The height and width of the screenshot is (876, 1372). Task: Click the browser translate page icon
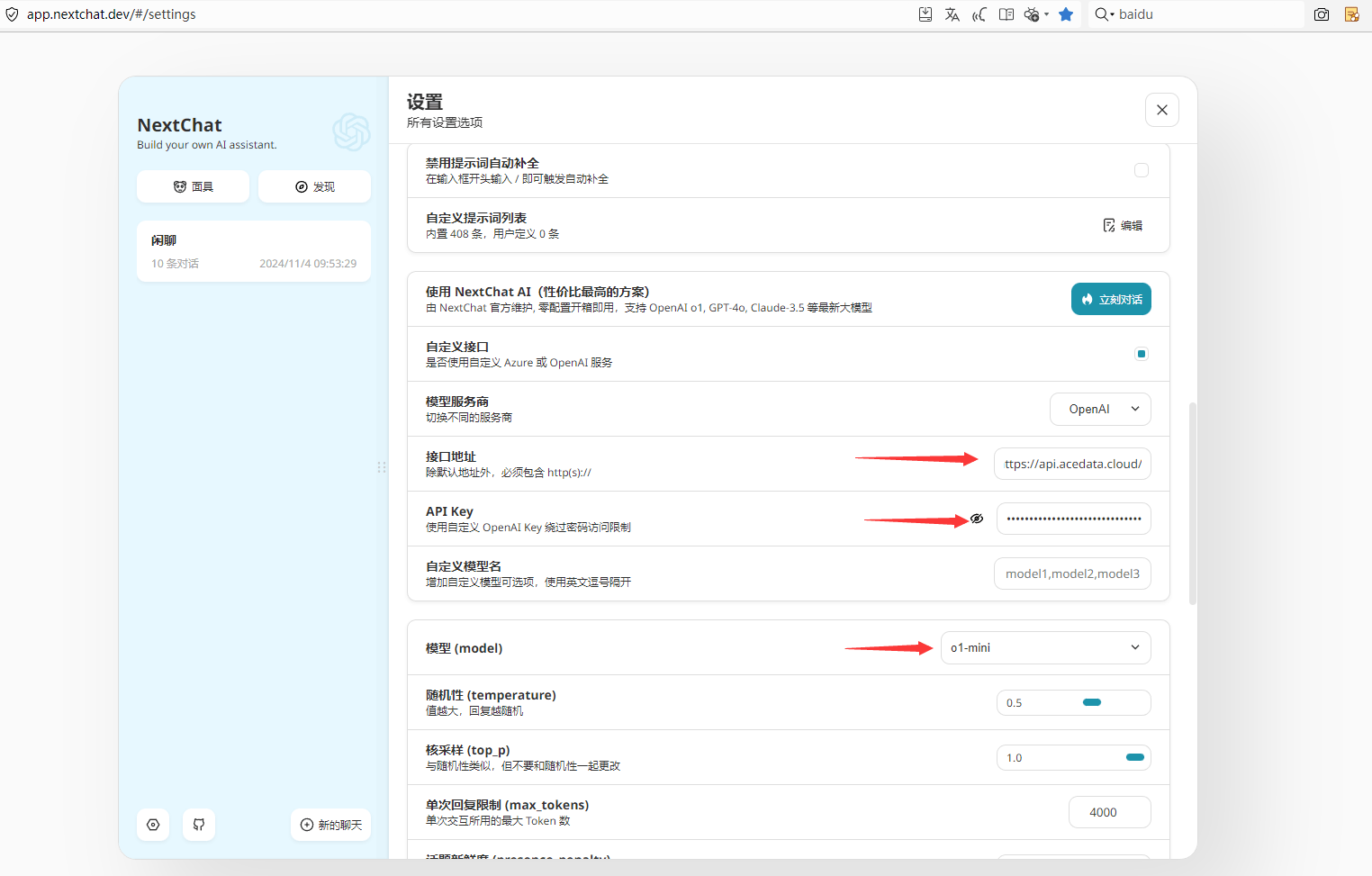952,14
